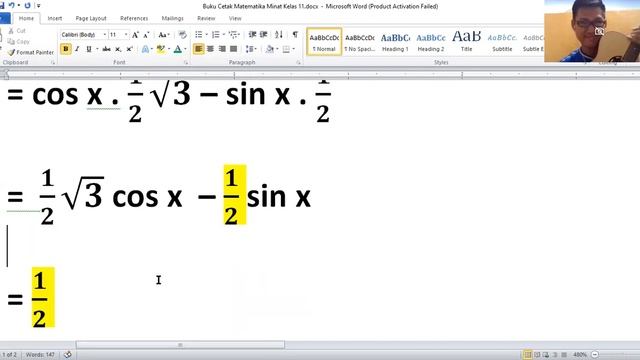The width and height of the screenshot is (640, 360).
Task: Click the Increase Indent icon
Action: tap(264, 35)
